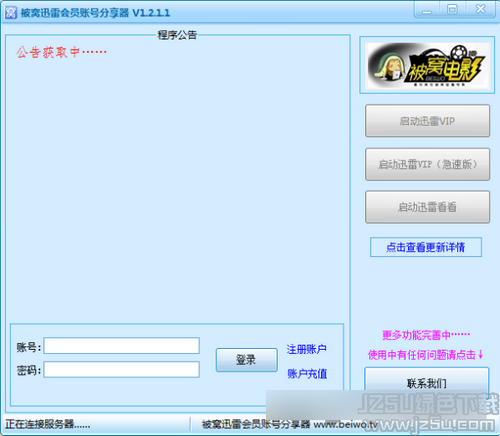Focus the 密码 input field
Image resolution: width=500 pixels, height=436 pixels.
click(x=122, y=369)
